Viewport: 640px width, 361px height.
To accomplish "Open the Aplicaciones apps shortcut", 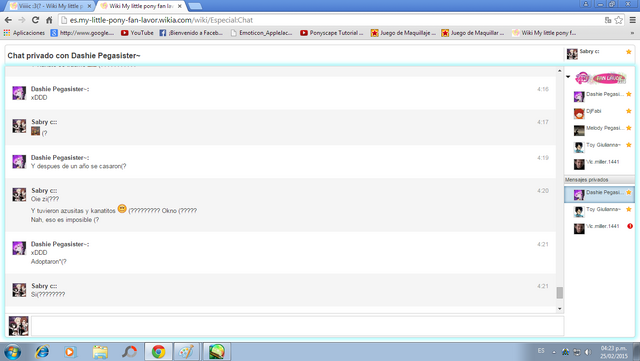I will pos(24,33).
